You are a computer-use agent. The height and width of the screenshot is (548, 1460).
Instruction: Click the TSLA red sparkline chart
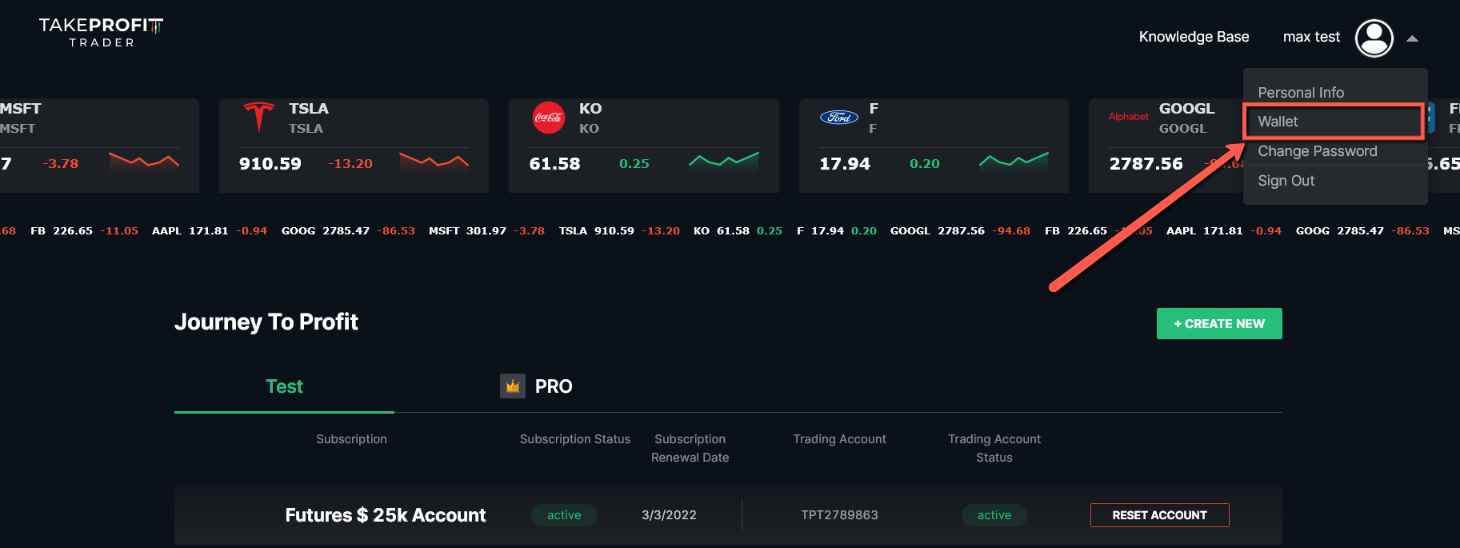(x=434, y=161)
